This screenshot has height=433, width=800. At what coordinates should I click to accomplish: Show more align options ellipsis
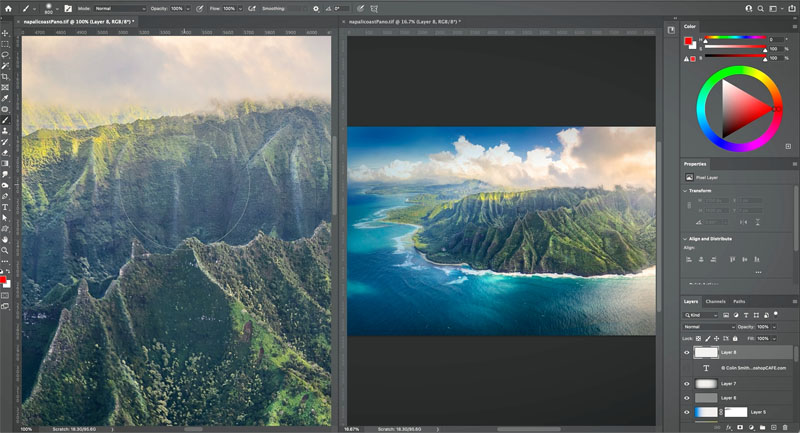click(758, 272)
